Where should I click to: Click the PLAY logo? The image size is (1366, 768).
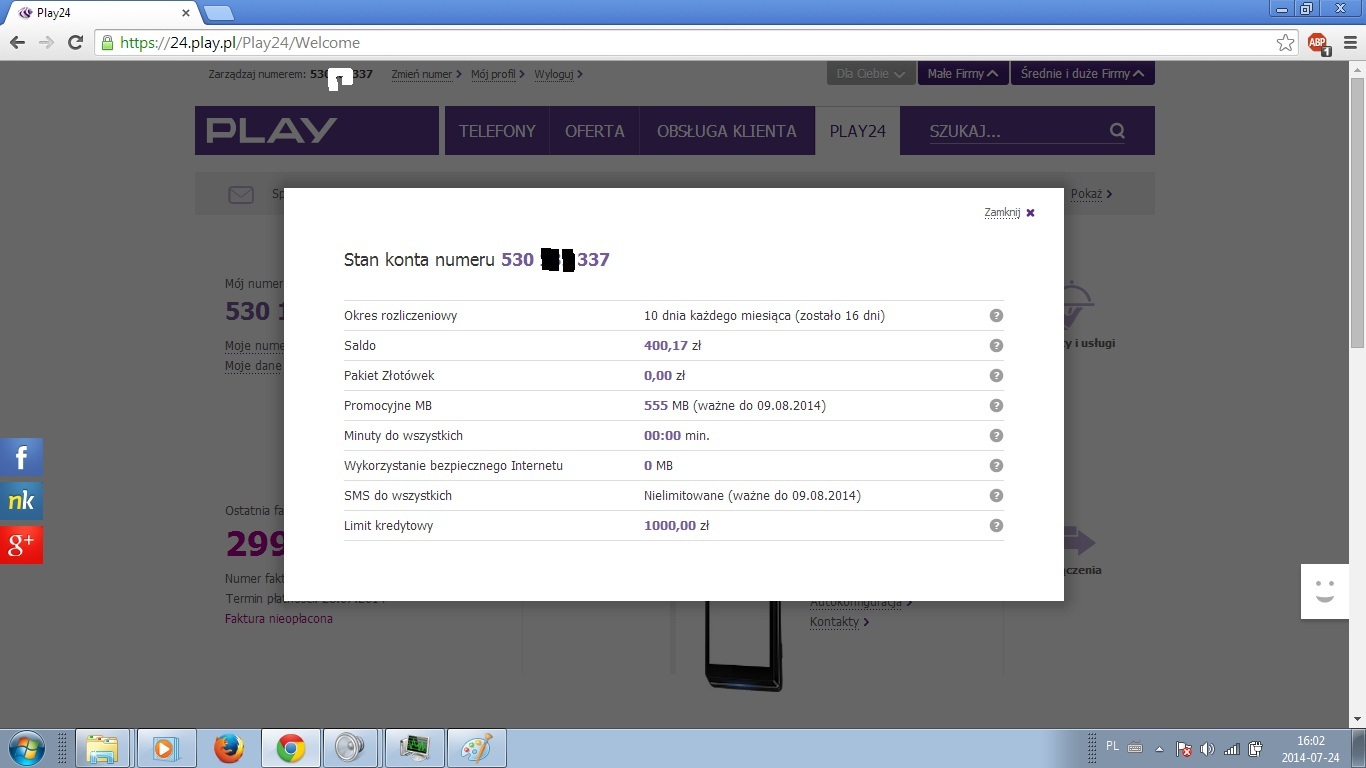272,131
